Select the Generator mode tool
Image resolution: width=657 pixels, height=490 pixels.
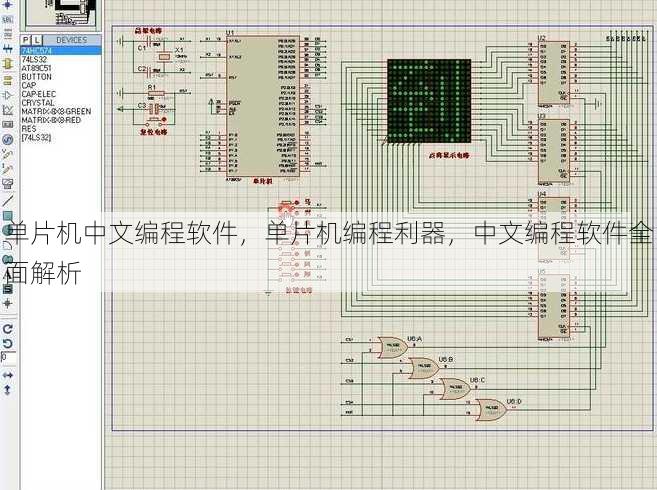coord(7,139)
